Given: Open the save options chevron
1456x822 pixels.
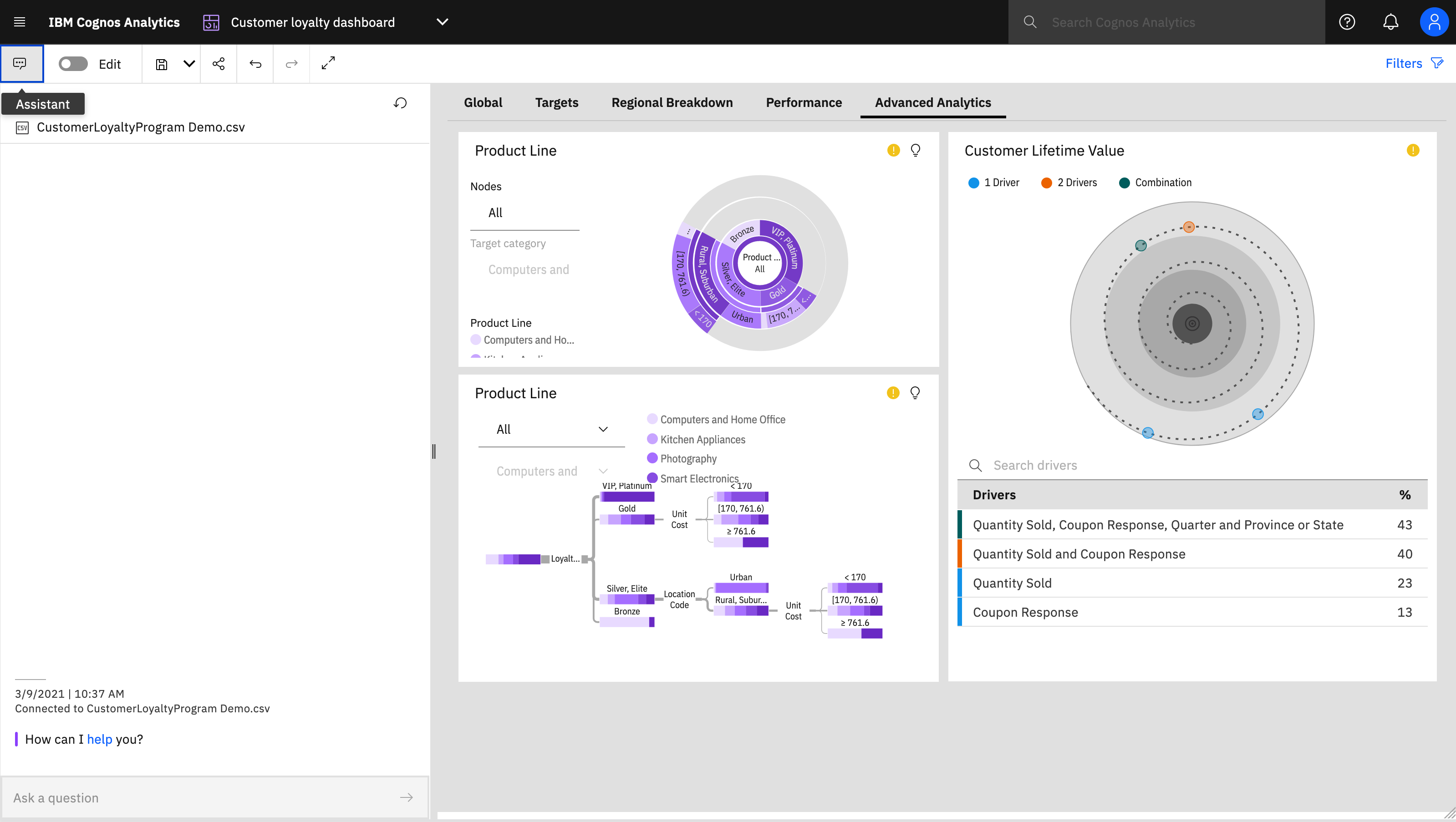Looking at the screenshot, I should (x=189, y=63).
